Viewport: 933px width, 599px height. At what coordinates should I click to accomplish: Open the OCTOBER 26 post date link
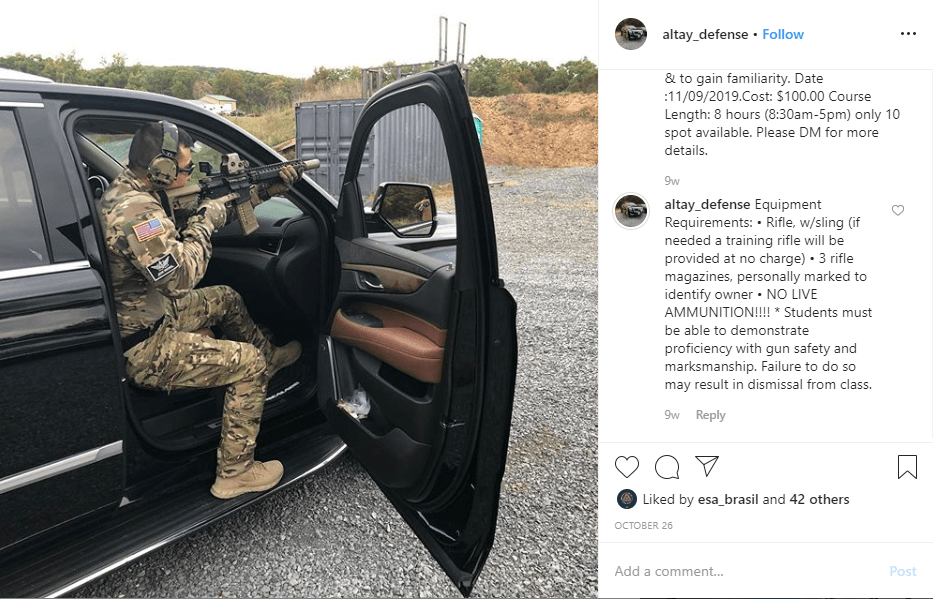point(643,526)
